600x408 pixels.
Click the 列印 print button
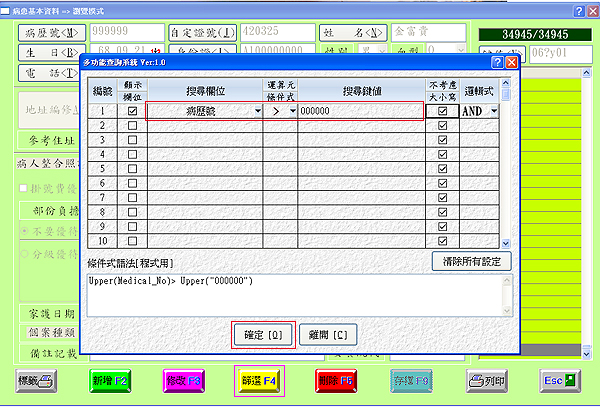click(489, 381)
